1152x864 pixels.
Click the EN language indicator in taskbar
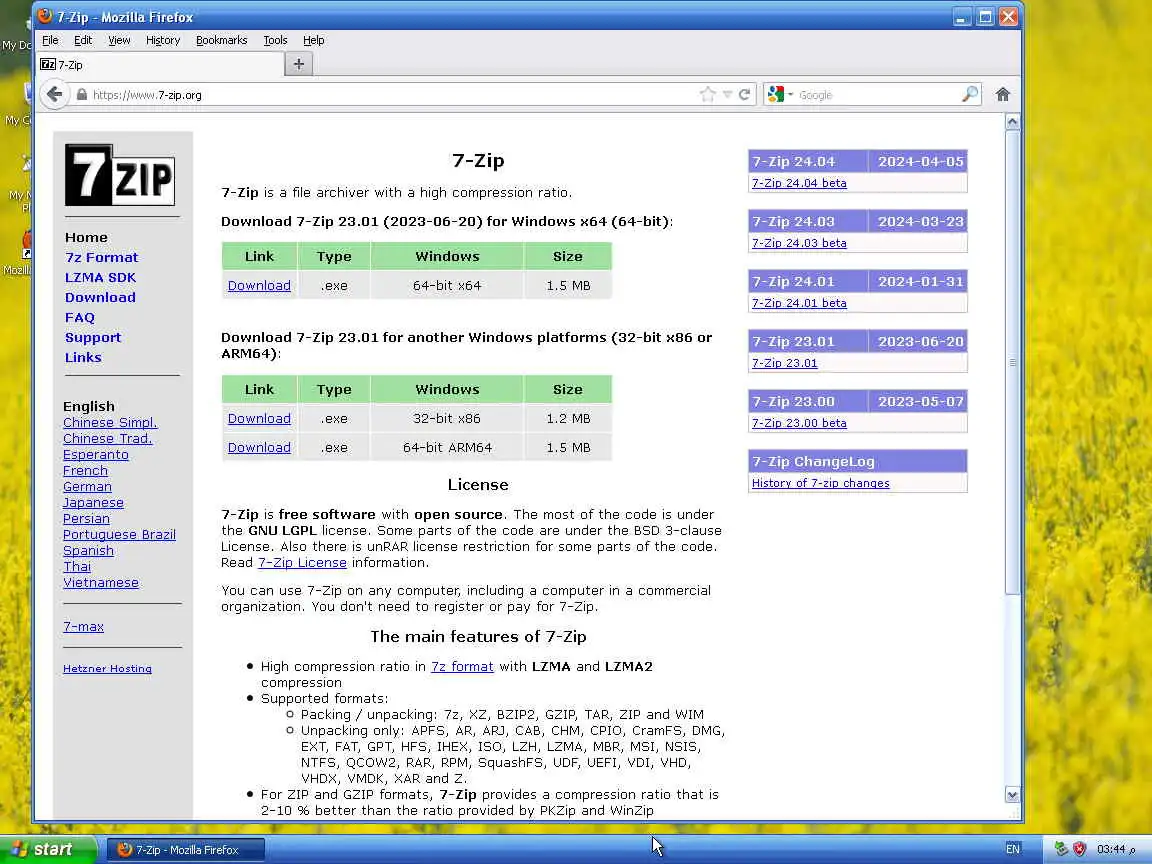coord(1012,849)
